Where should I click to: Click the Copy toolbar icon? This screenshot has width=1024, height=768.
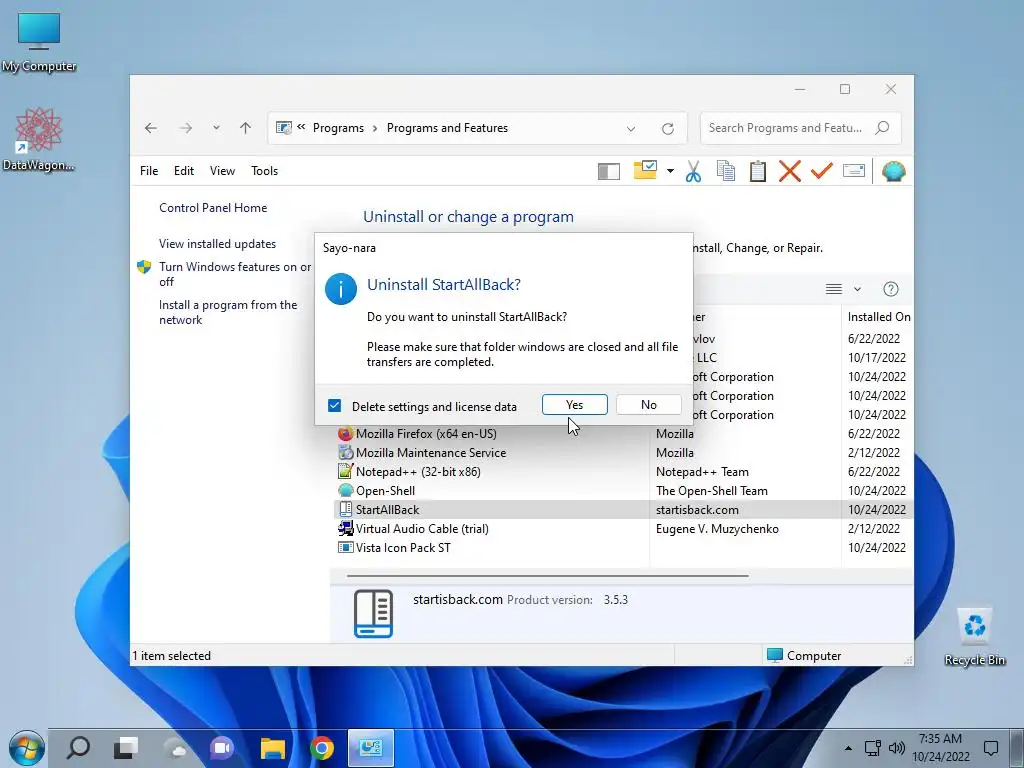(x=726, y=171)
